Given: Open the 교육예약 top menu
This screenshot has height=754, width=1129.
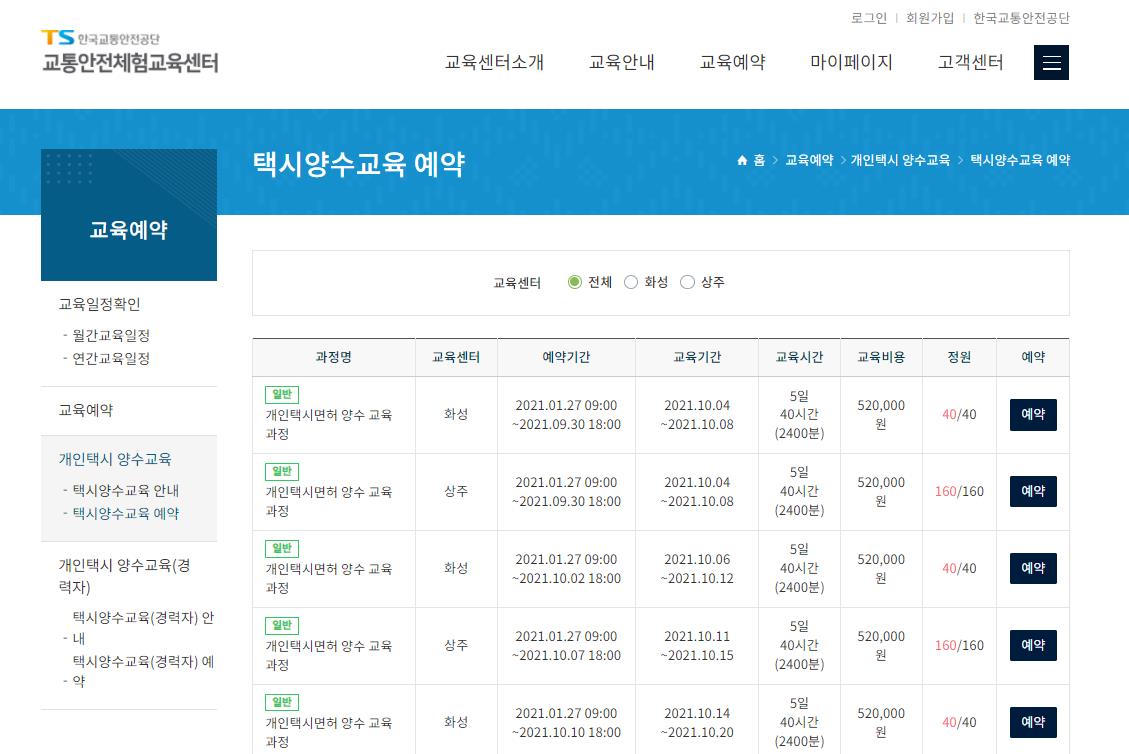Looking at the screenshot, I should (732, 63).
